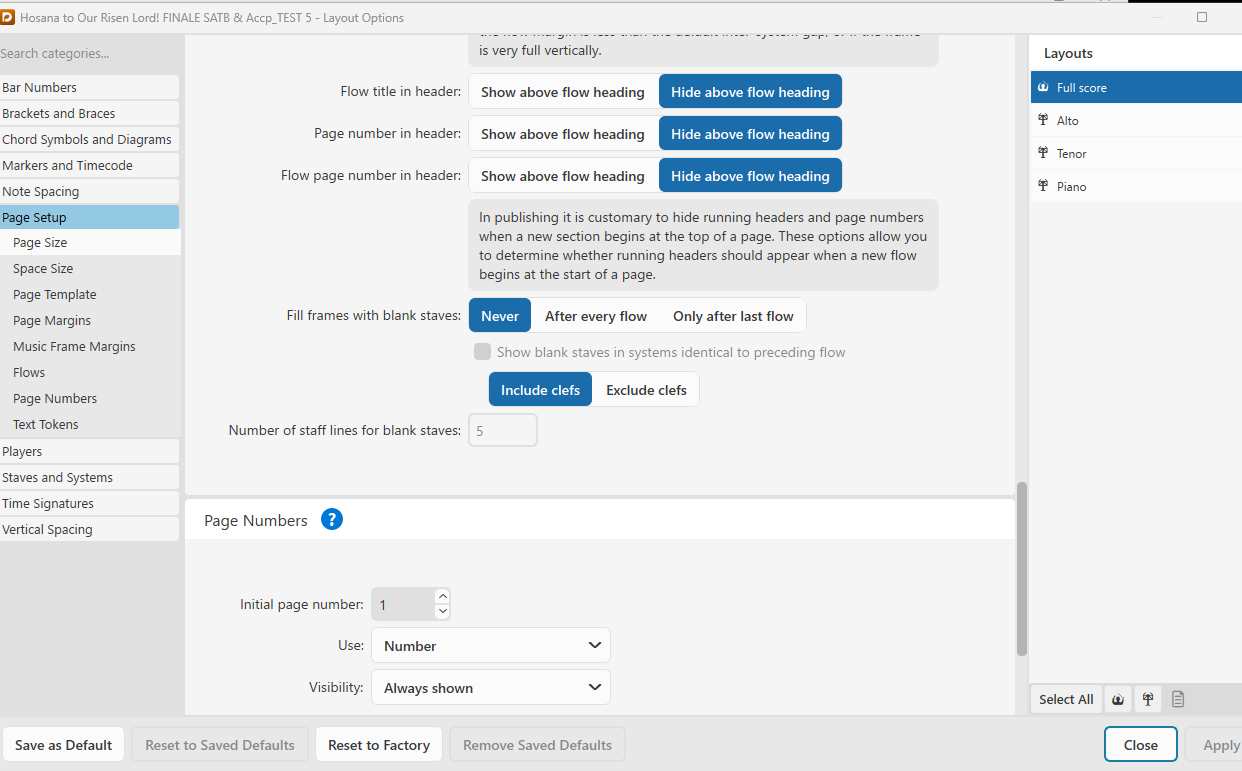Go to Music Frame Margins section
The width and height of the screenshot is (1242, 771).
(x=74, y=347)
